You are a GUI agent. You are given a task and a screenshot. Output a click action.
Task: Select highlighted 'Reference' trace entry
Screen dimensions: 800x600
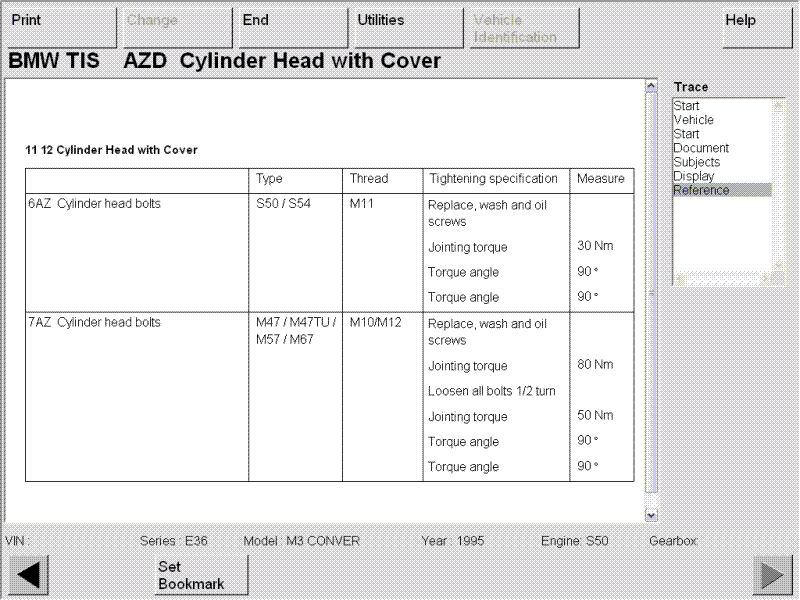click(x=702, y=190)
